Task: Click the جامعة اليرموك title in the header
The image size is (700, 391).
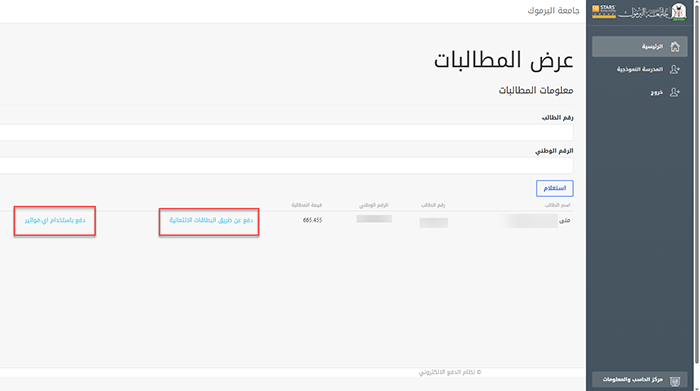Action: pyautogui.click(x=553, y=11)
